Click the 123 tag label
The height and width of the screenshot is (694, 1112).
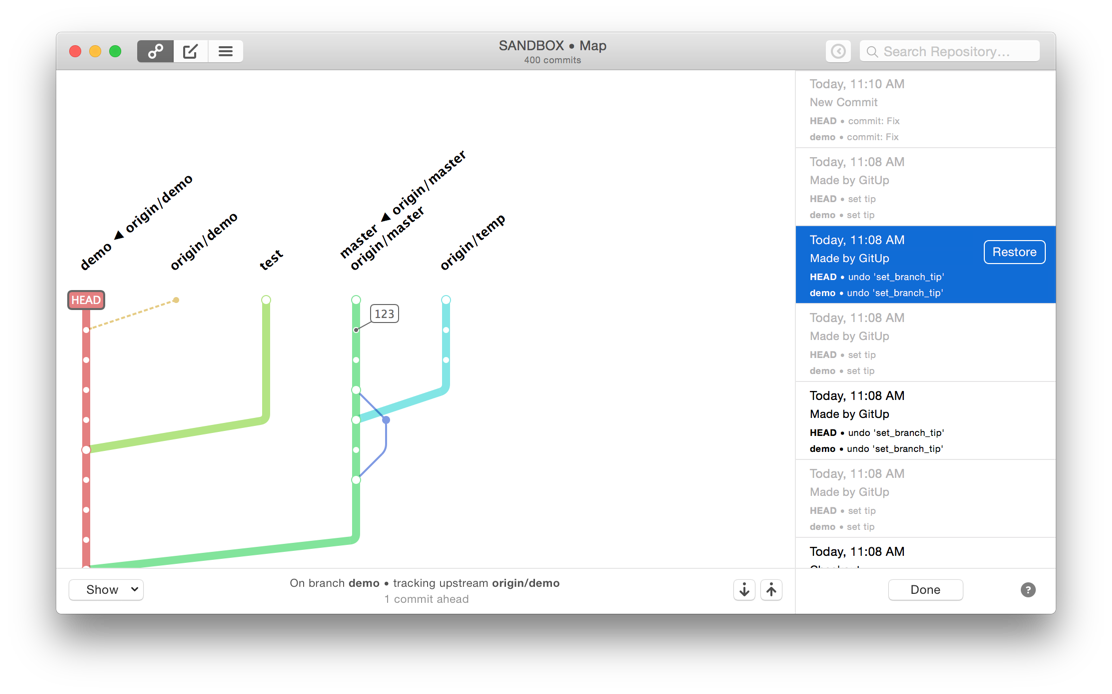click(x=384, y=314)
